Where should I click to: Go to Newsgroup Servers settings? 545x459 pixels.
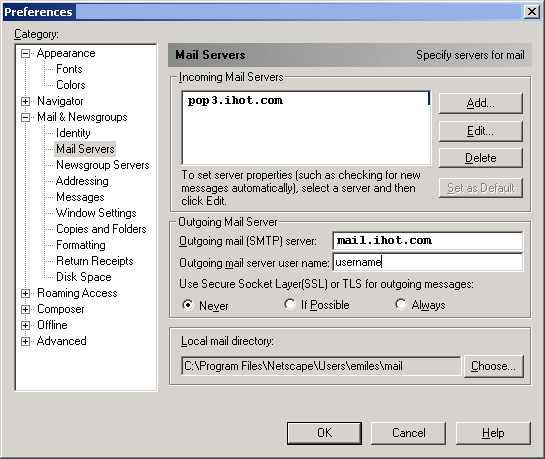(x=103, y=165)
